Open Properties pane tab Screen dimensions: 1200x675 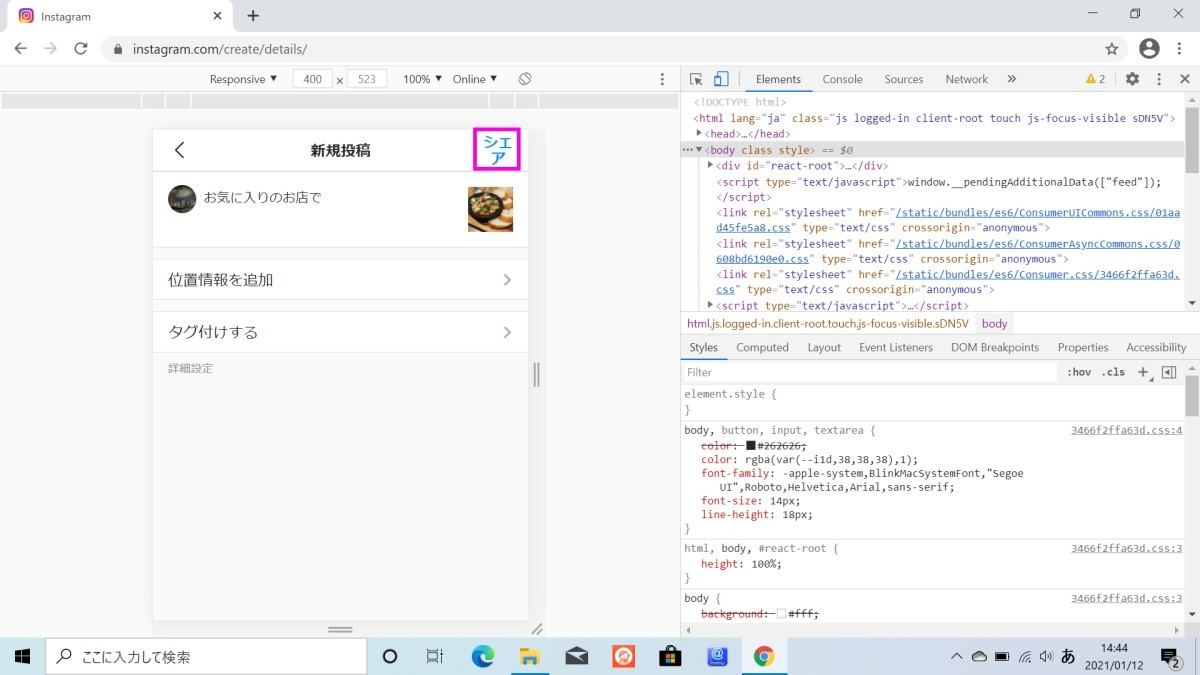tap(1083, 347)
